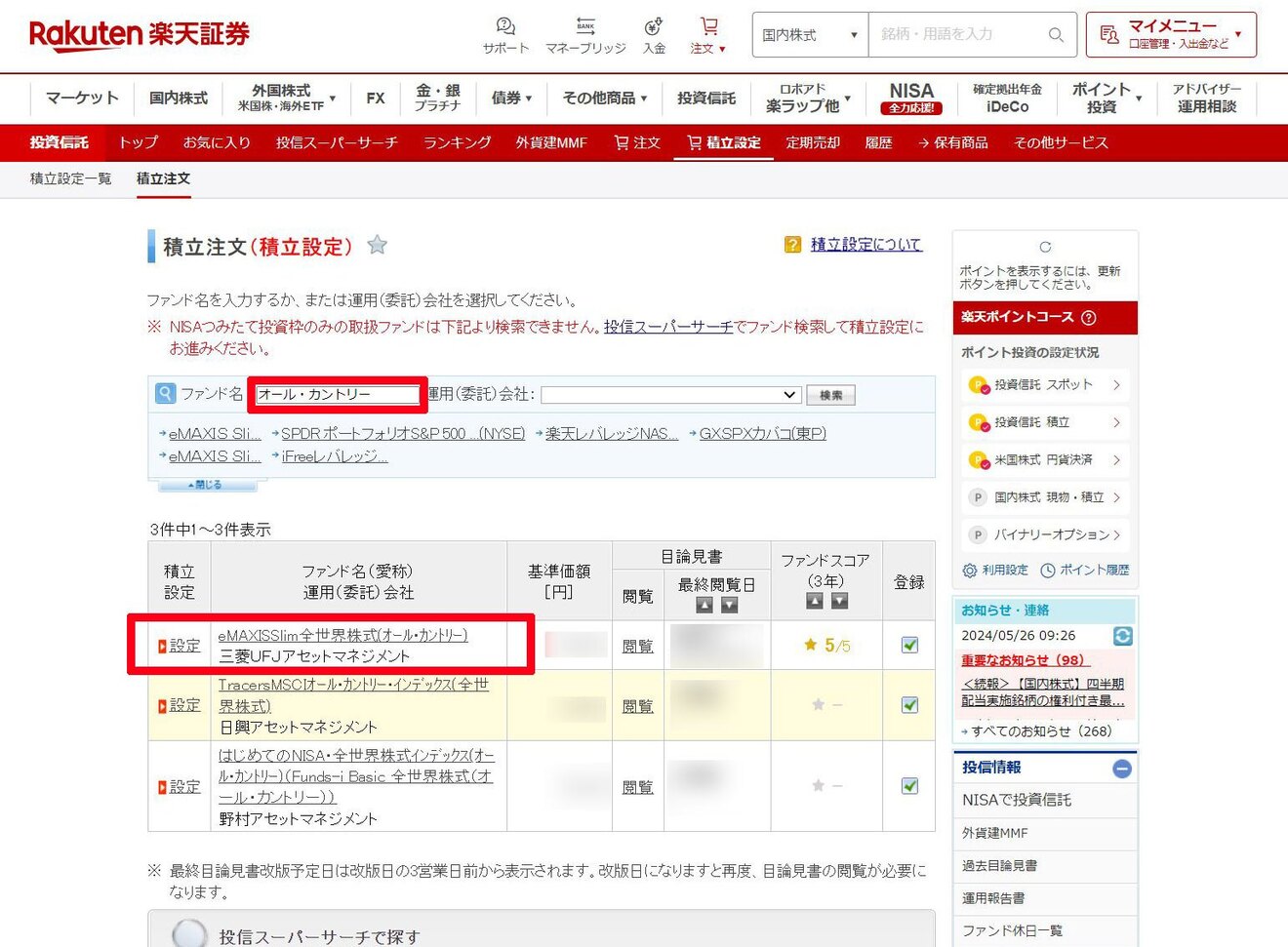Viewport: 1288px width, 947px height.
Task: Click the search magnifier in header
Action: (1056, 35)
